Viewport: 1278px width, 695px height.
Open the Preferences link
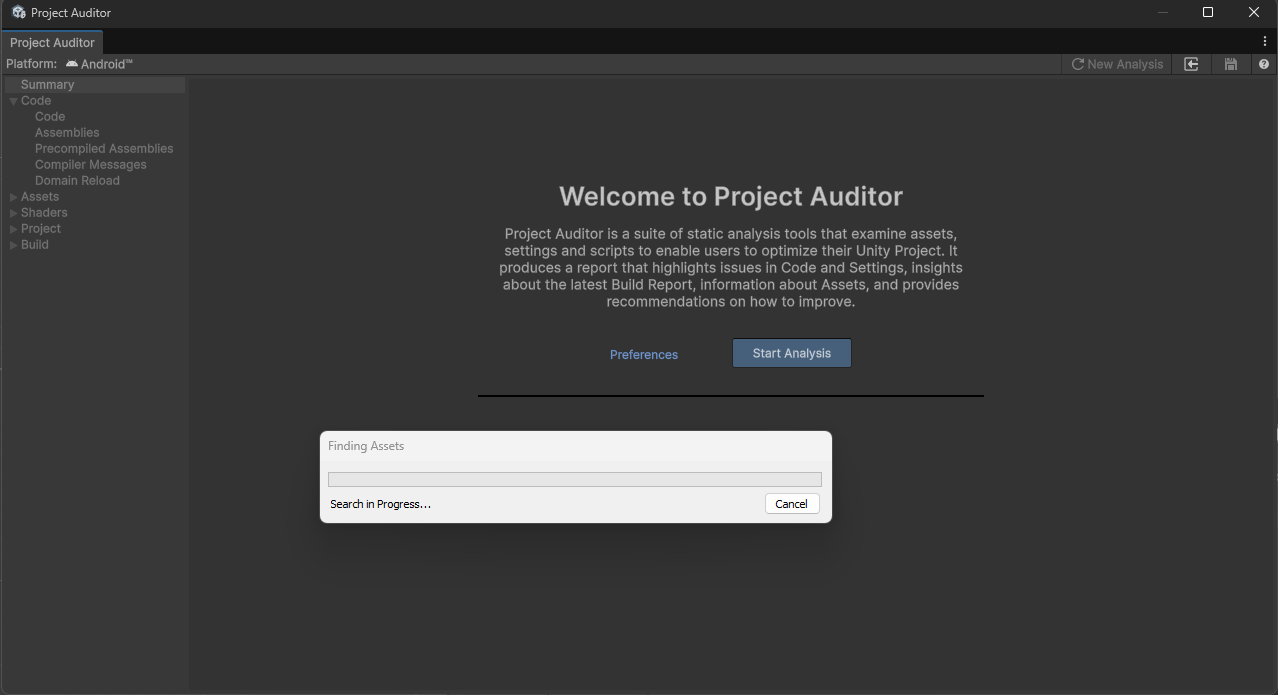(644, 354)
